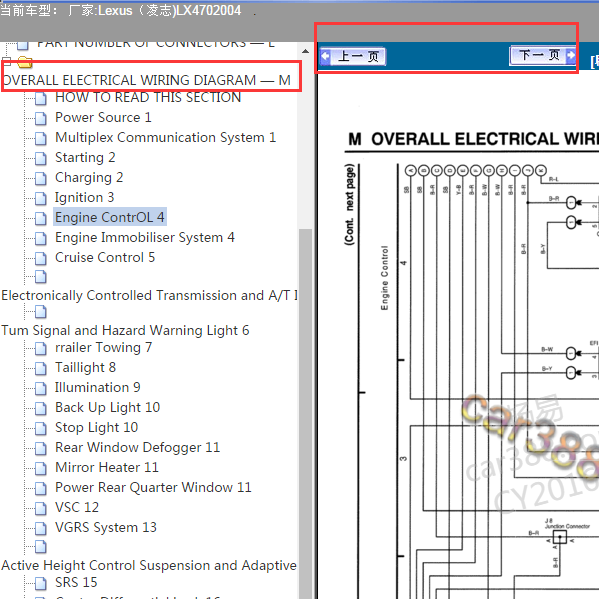Image resolution: width=599 pixels, height=599 pixels.
Task: Click document icon next to Charging 2
Action: (40, 178)
